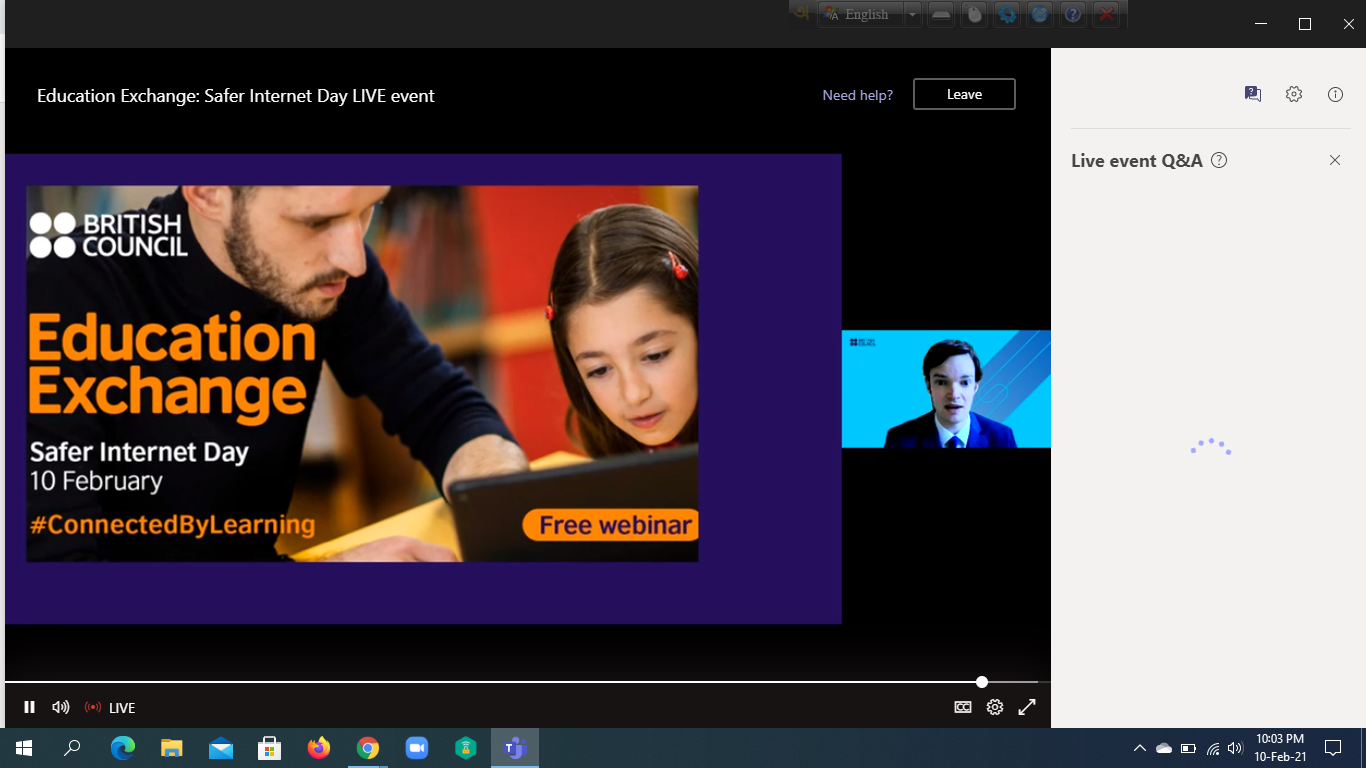This screenshot has height=768, width=1366.
Task: Click mouse icon in language bar
Action: [x=974, y=14]
